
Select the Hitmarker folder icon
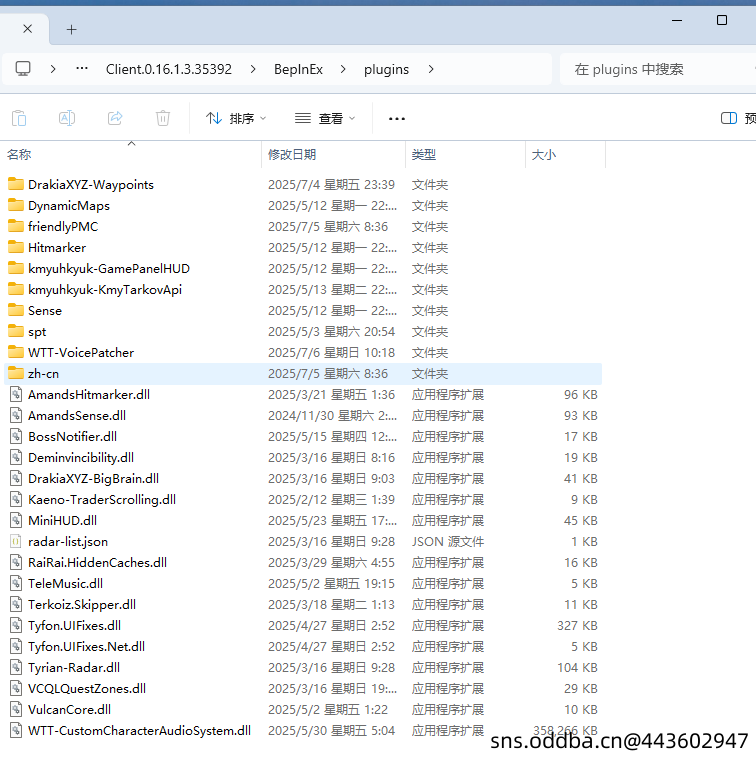(16, 247)
